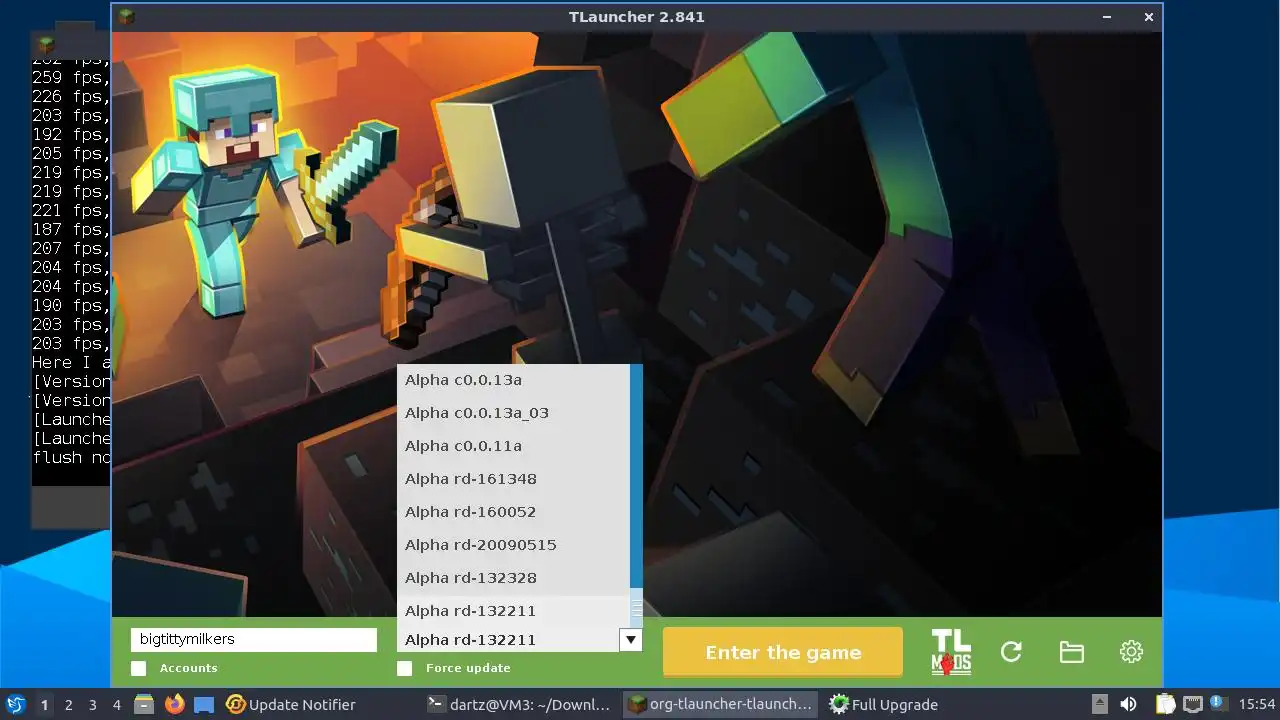The height and width of the screenshot is (720, 1280).
Task: Choose Alpha c0.0.11a from list
Action: [x=513, y=446]
